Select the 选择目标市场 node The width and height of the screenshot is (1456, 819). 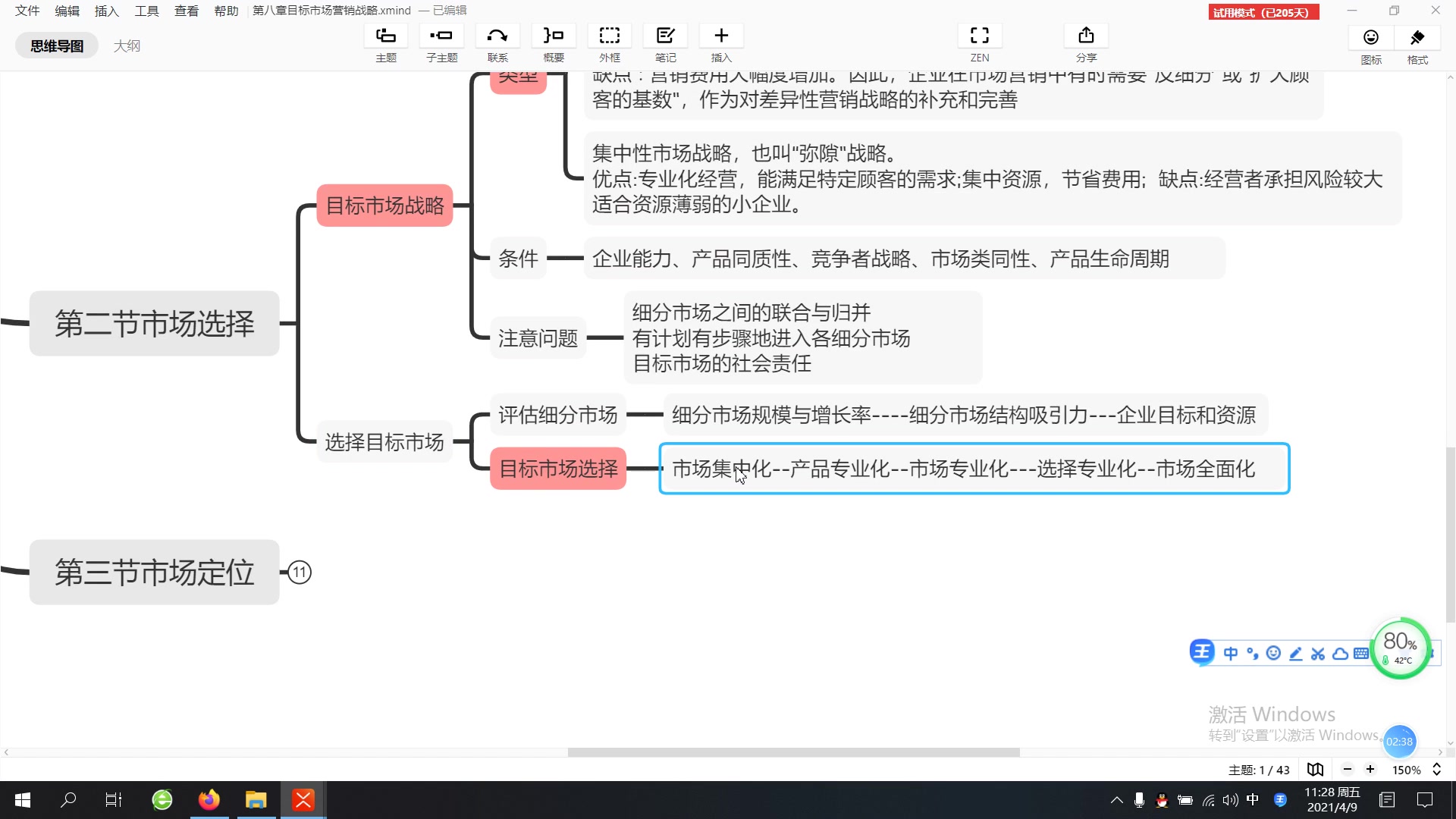(x=384, y=442)
